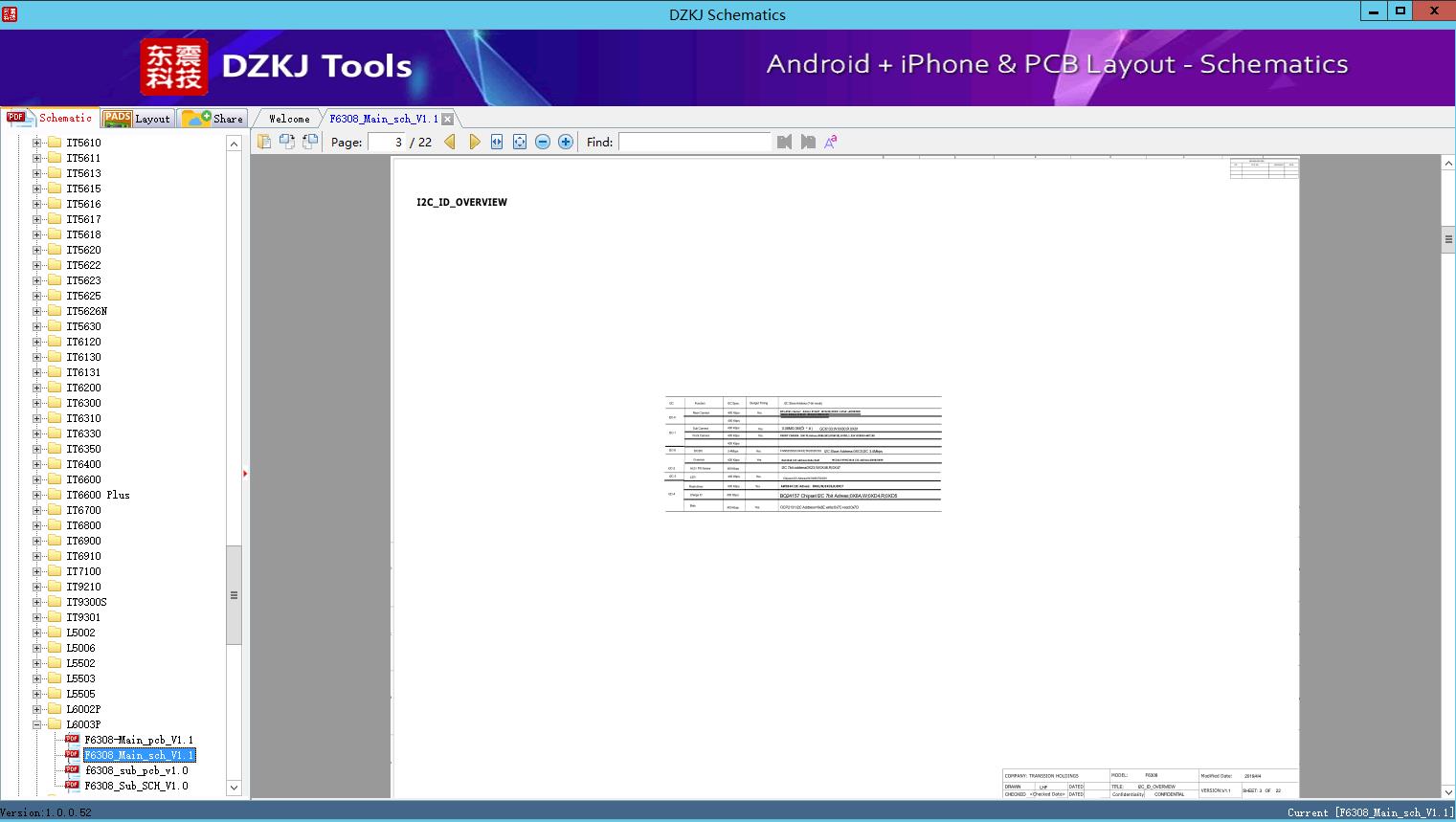
Task: Select the F6308_Main_sch_V1.1 document tab
Action: point(383,119)
